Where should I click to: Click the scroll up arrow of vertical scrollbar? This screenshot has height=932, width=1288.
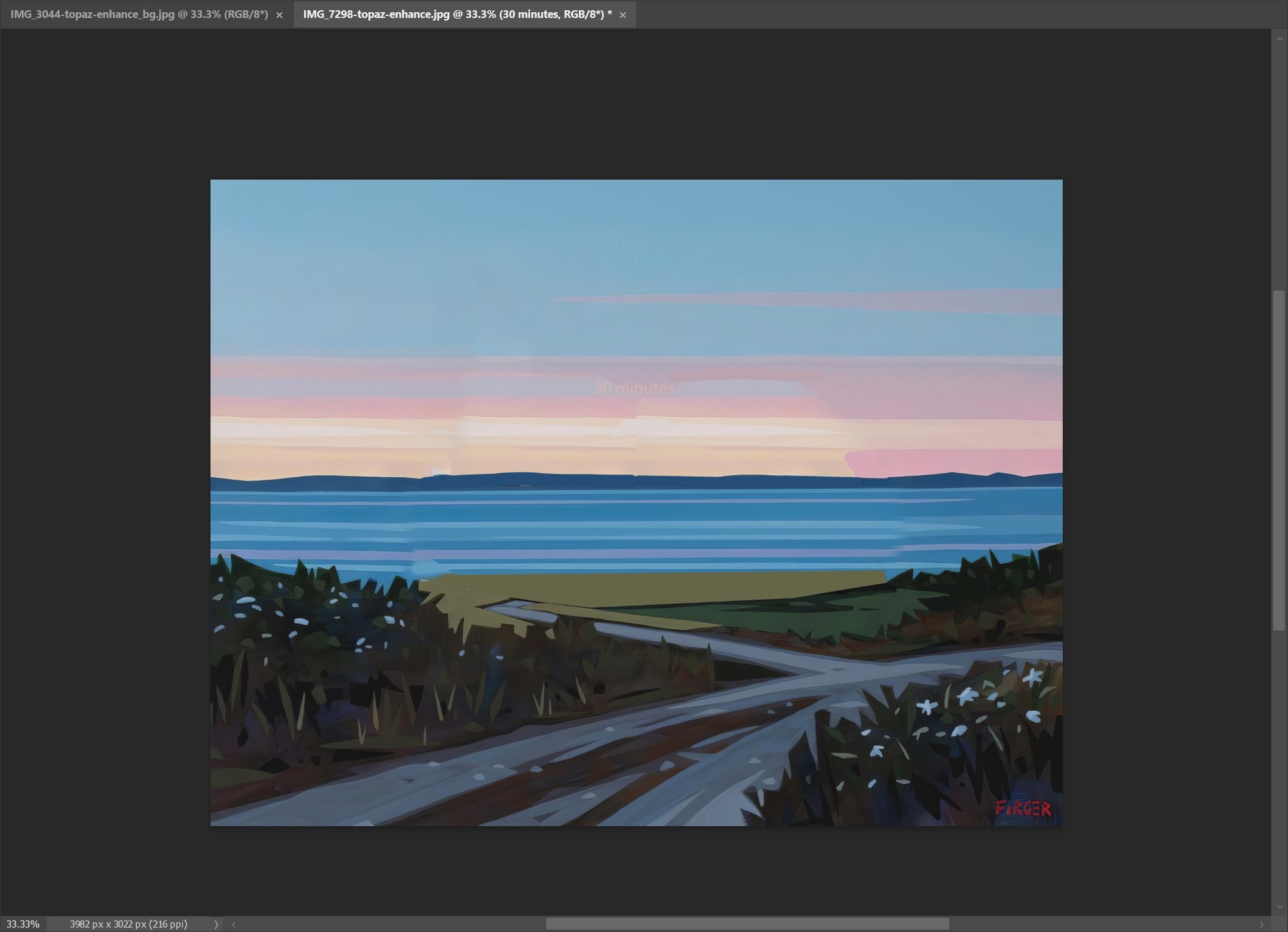tap(1278, 39)
